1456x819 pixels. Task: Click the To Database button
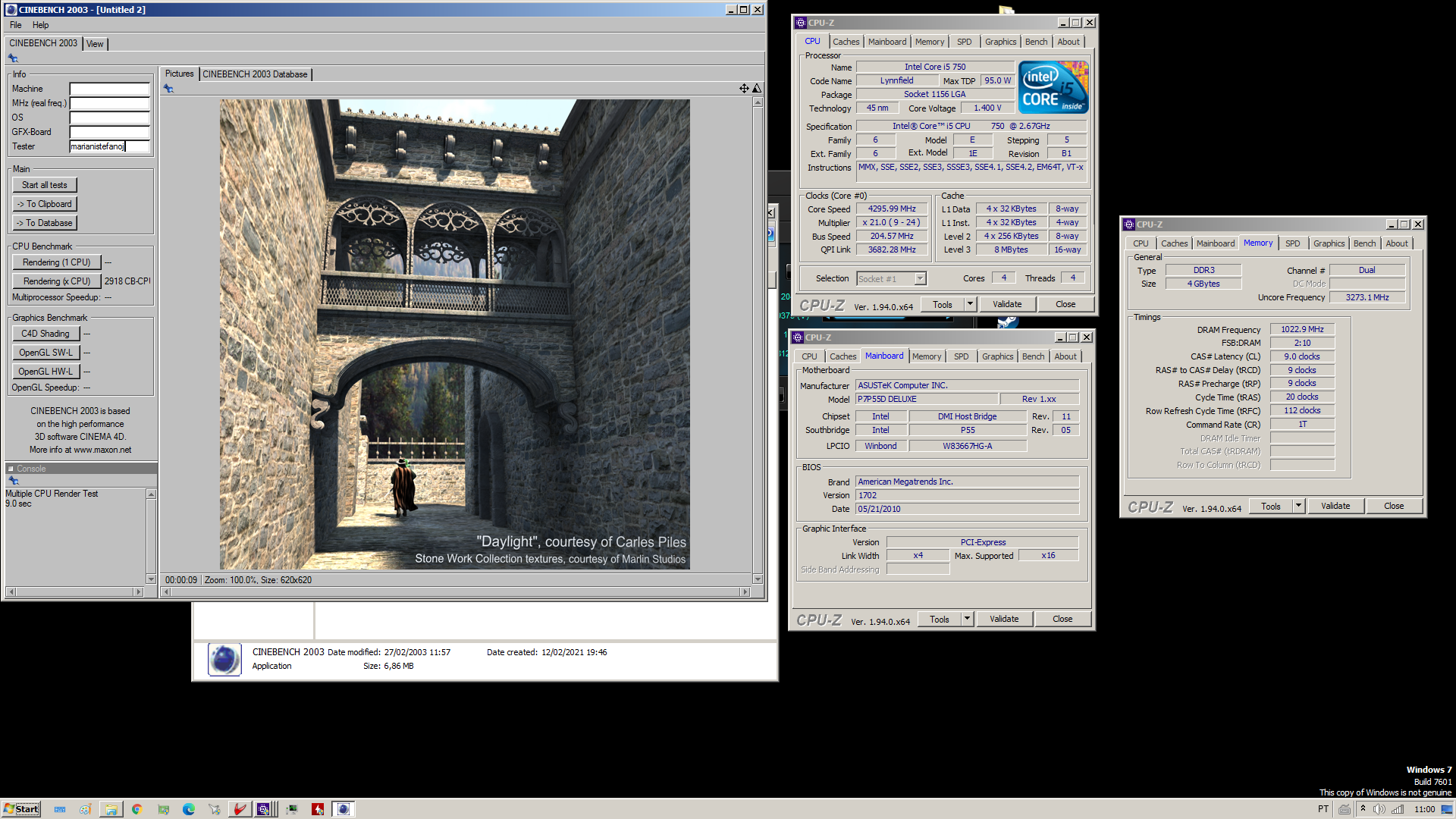tap(45, 223)
